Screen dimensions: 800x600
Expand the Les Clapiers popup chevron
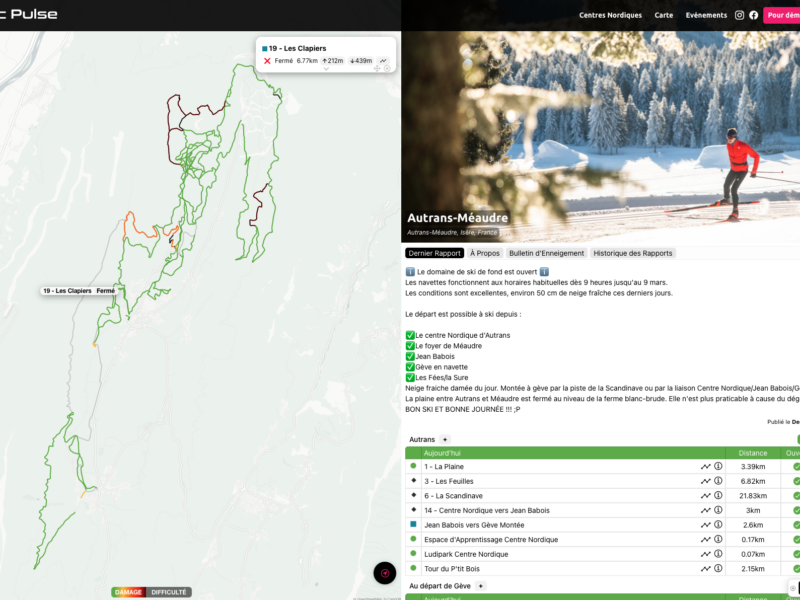tap(326, 69)
